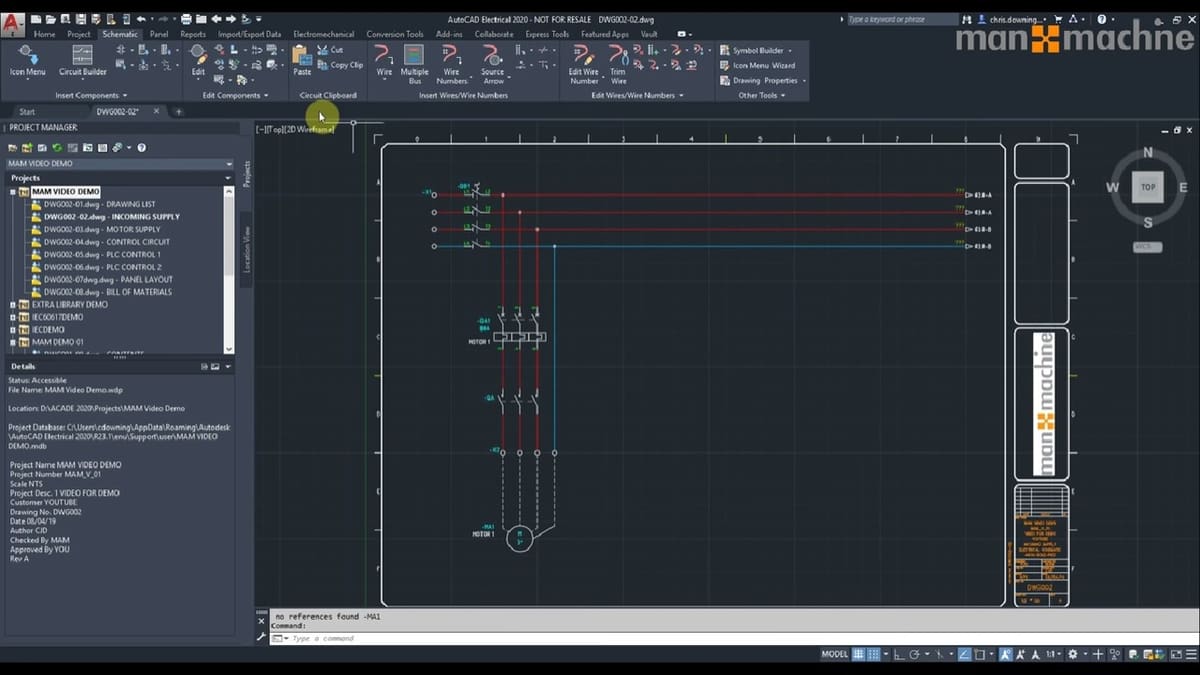
Task: Toggle annotation objects visibility in status bar
Action: click(1007, 654)
